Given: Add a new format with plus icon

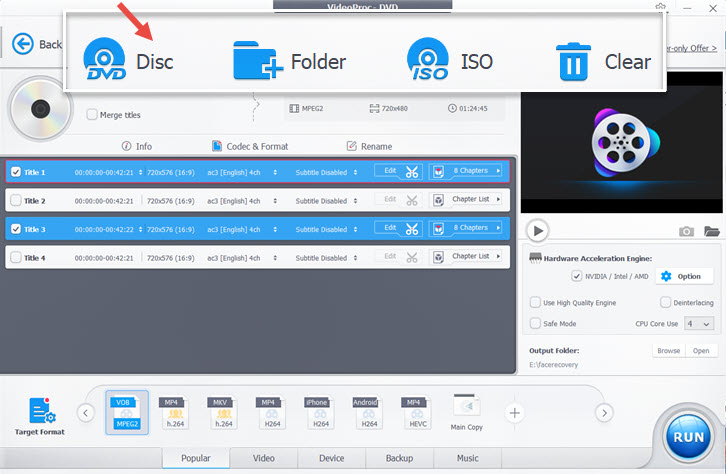Looking at the screenshot, I should point(514,413).
